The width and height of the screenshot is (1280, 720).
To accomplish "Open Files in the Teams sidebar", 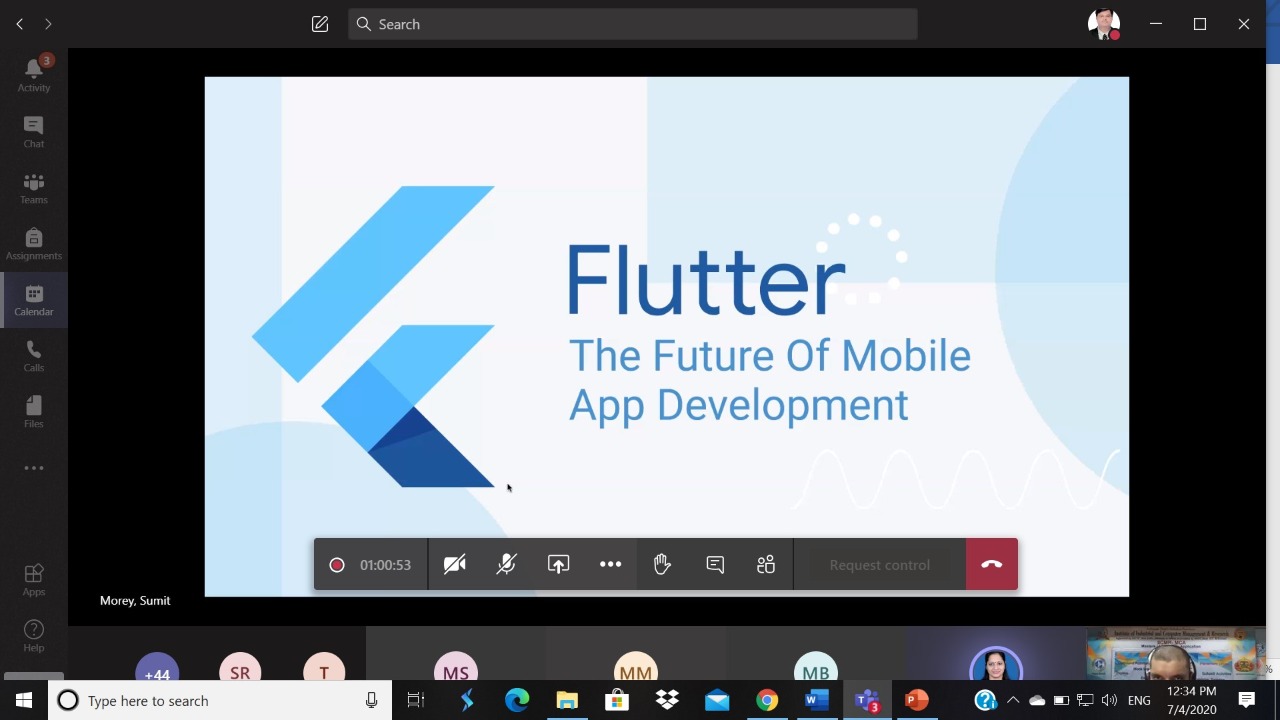I will pyautogui.click(x=33, y=411).
